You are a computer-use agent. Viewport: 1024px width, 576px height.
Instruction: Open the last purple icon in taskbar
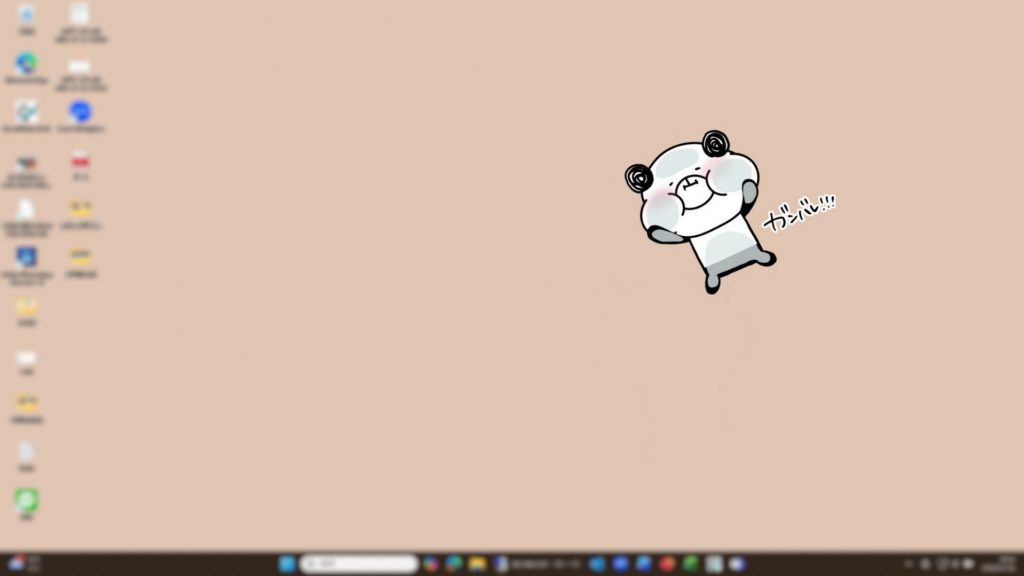point(737,564)
